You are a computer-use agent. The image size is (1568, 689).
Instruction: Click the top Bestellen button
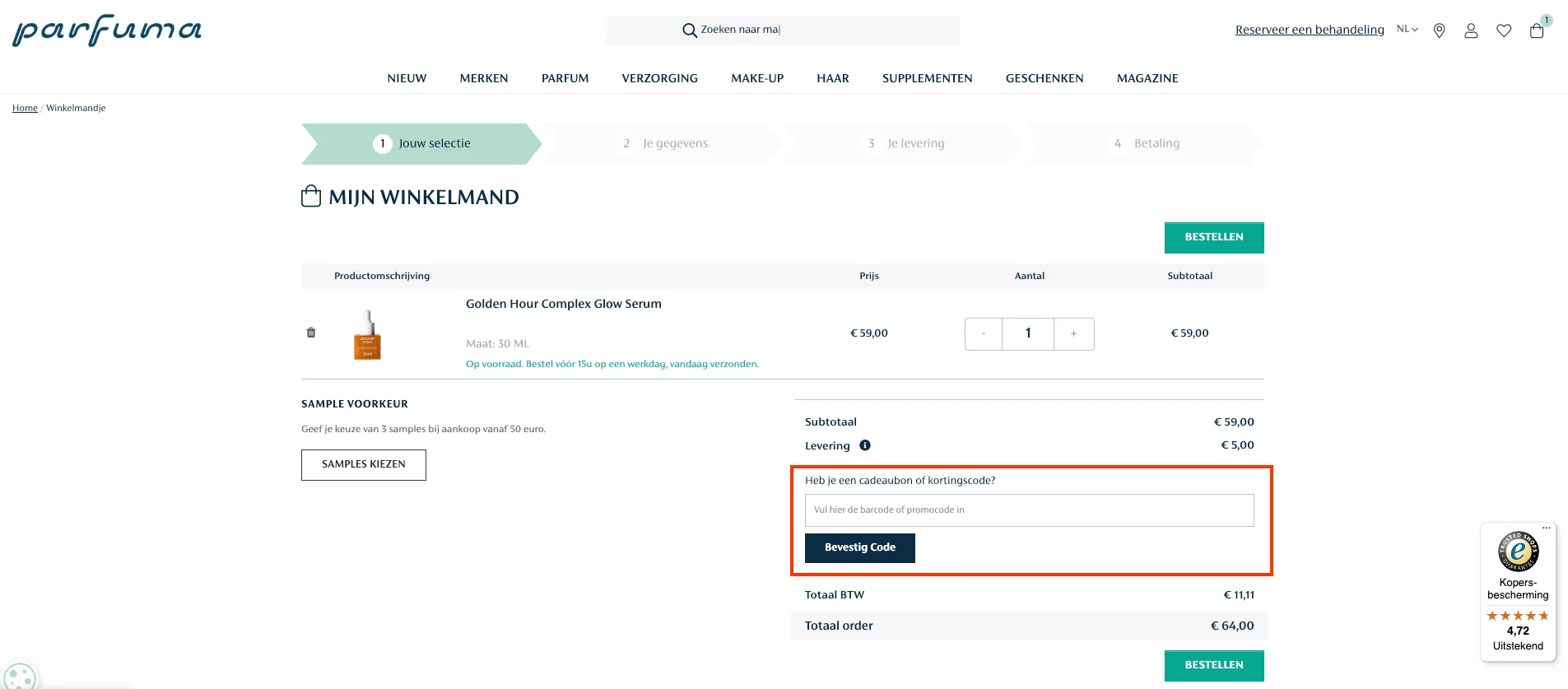click(x=1214, y=237)
